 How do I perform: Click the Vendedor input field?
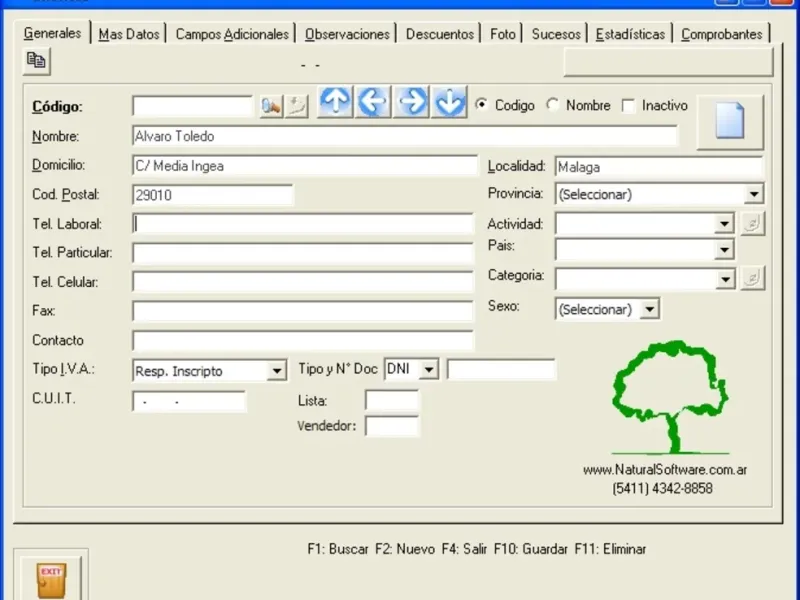(x=392, y=426)
